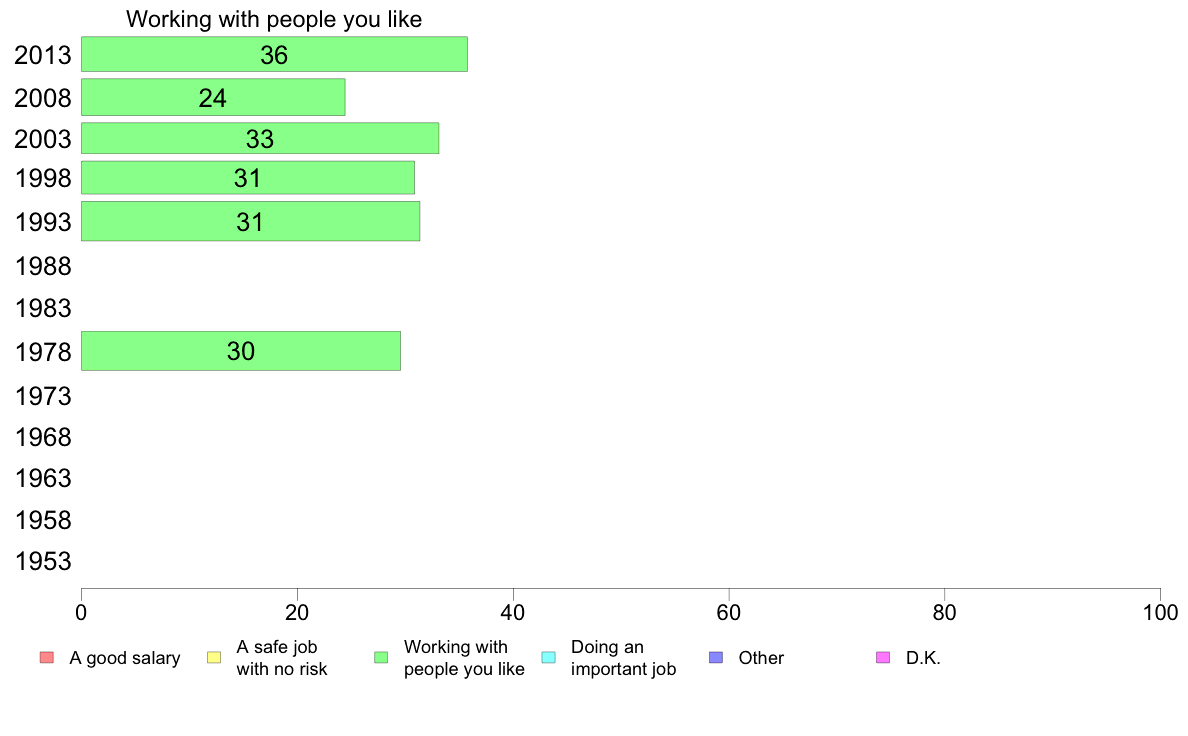Image resolution: width=1188 pixels, height=736 pixels.
Task: Click the 40 tick label on the axis
Action: (513, 612)
